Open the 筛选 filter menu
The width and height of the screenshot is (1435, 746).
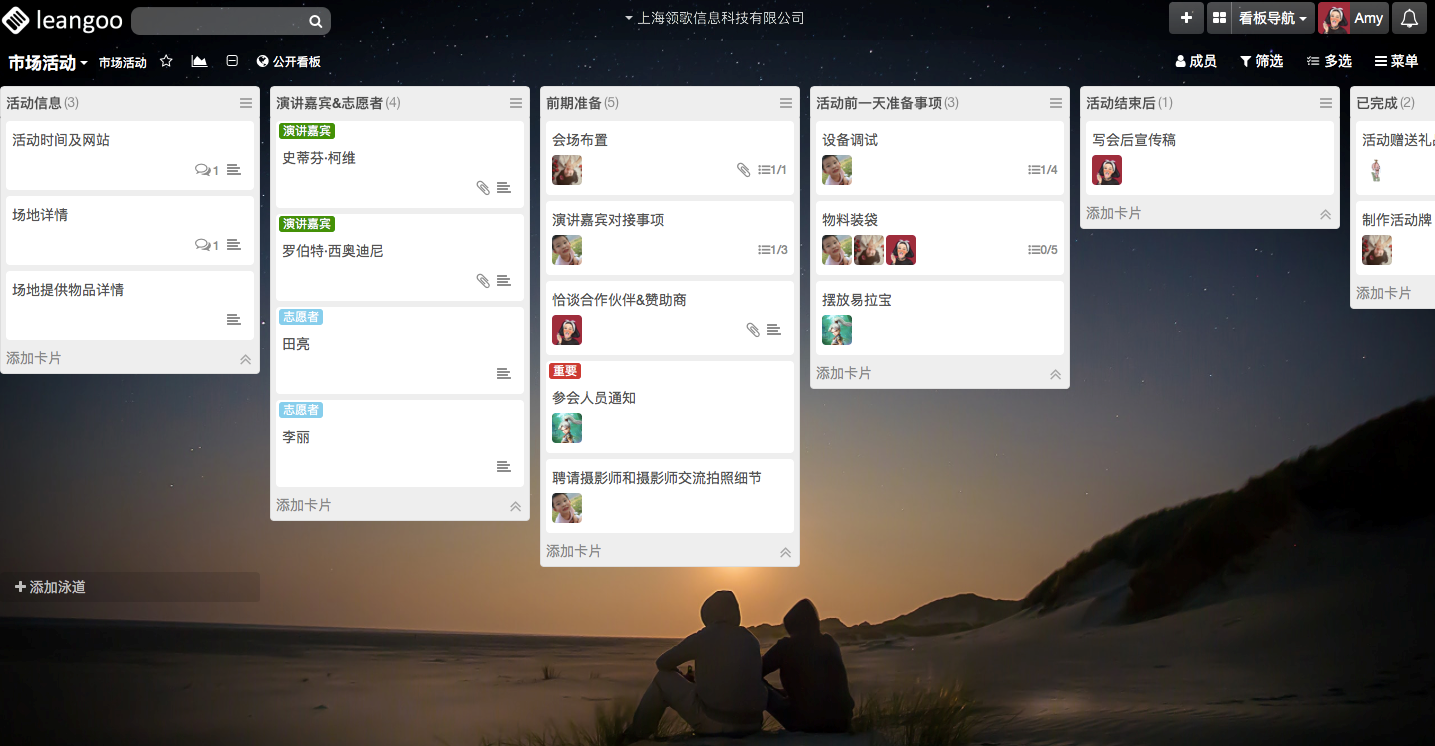(1261, 61)
